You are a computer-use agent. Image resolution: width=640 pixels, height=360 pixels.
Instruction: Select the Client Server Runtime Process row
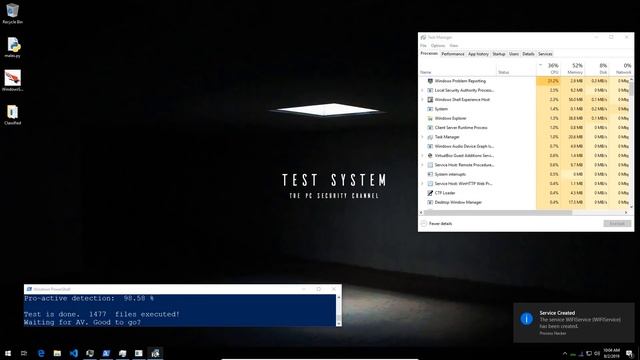524,128
